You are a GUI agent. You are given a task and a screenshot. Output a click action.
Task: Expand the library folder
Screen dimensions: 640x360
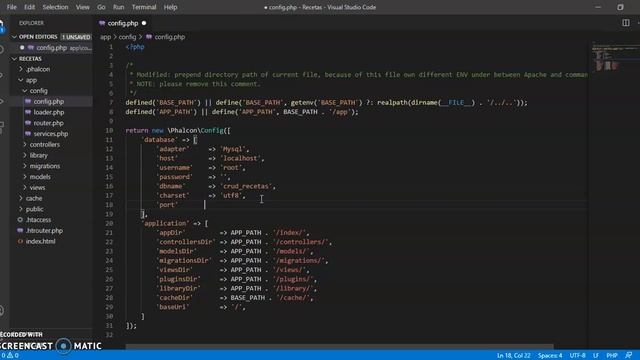25,155
